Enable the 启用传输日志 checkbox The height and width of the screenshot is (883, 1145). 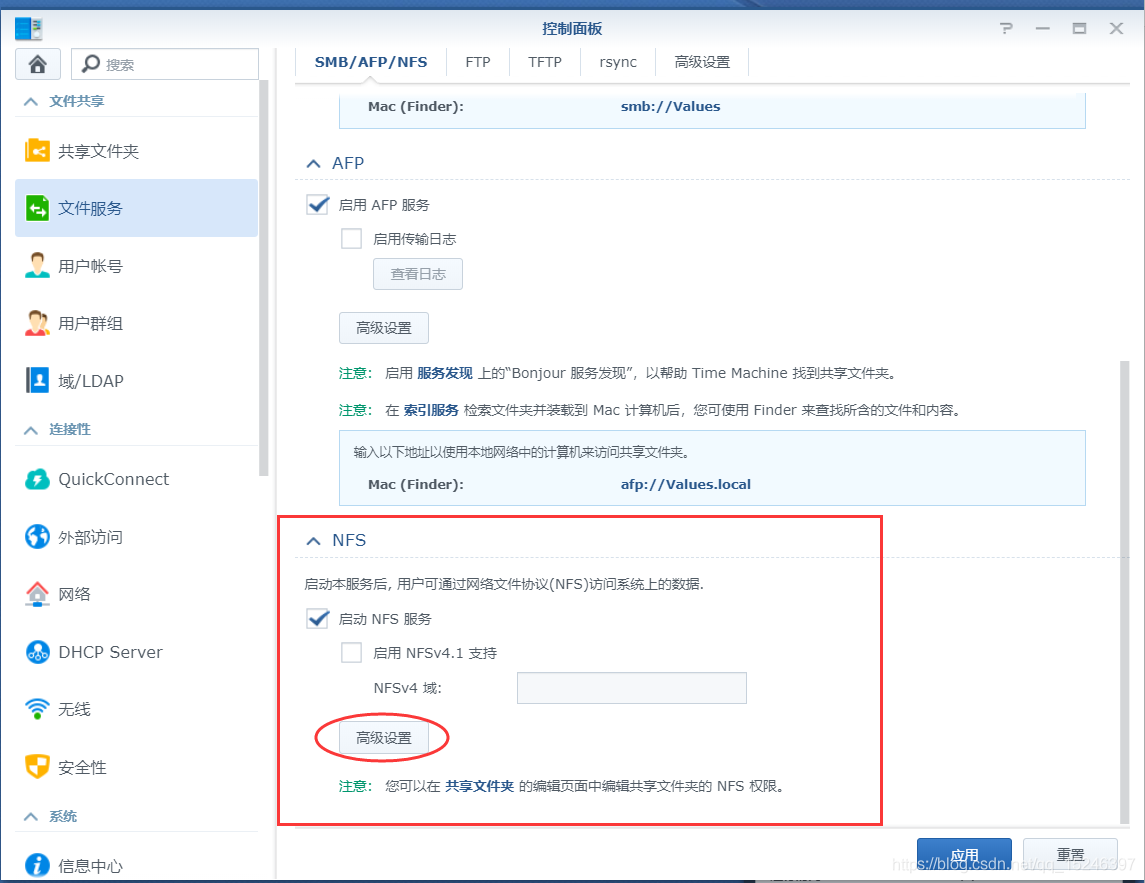coord(351,239)
